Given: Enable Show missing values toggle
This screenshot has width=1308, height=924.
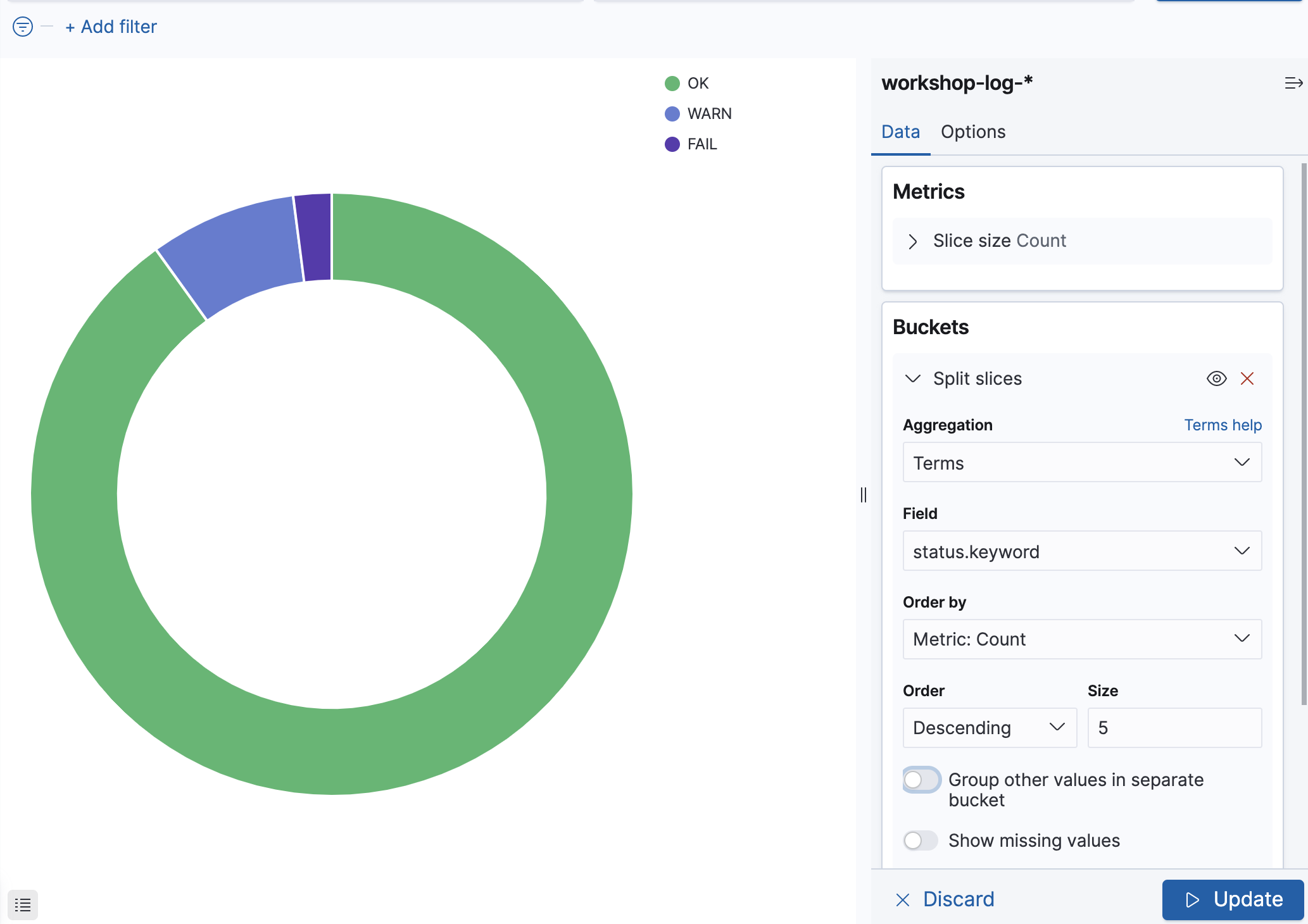Looking at the screenshot, I should [921, 840].
